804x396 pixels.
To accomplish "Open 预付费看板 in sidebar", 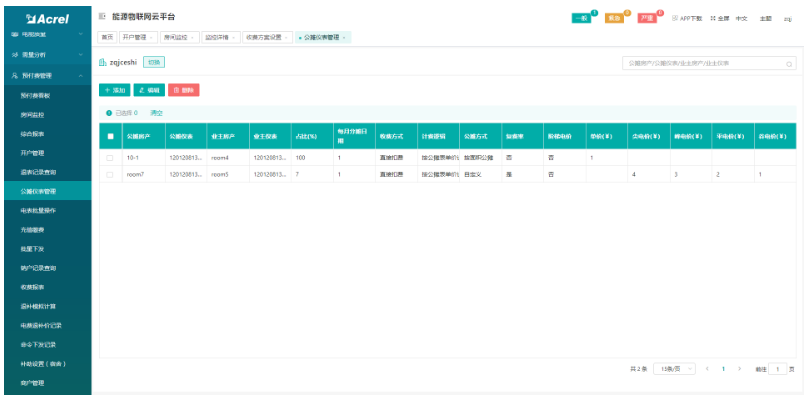I will (x=48, y=95).
